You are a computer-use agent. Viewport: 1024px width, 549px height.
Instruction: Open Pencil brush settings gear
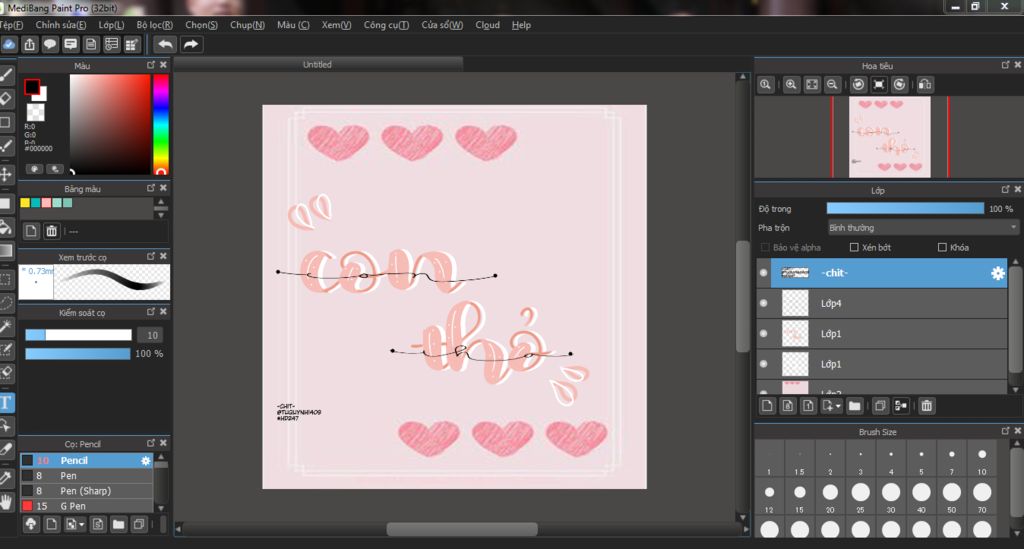point(146,461)
